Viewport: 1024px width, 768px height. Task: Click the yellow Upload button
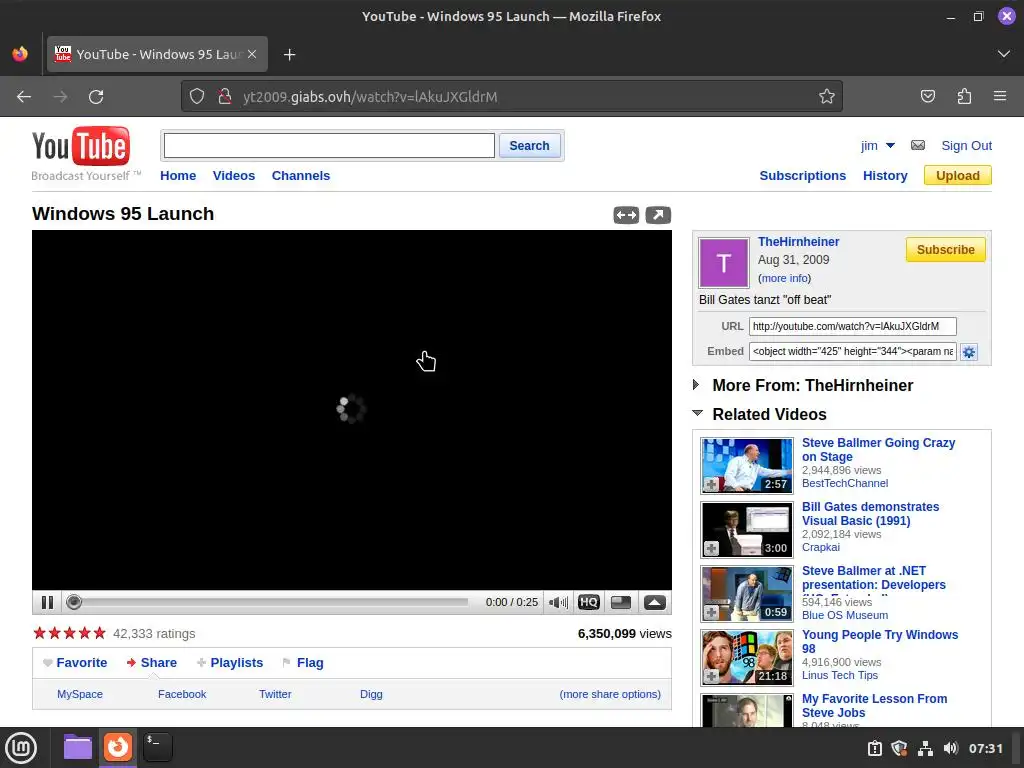(957, 176)
